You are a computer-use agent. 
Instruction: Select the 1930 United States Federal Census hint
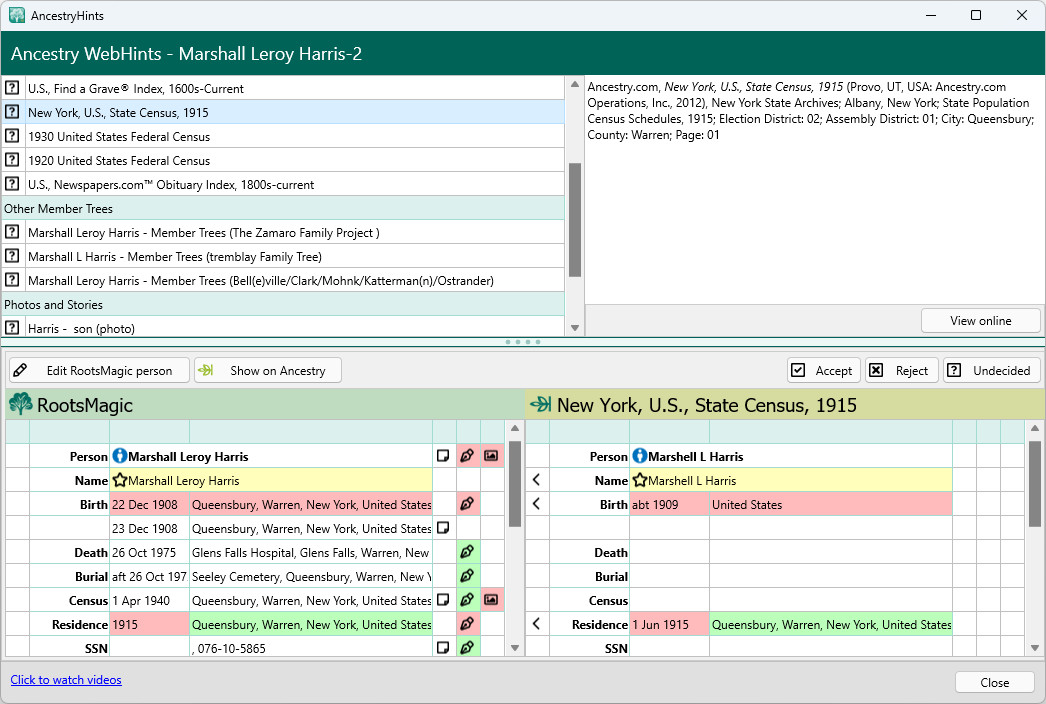pyautogui.click(x=119, y=137)
